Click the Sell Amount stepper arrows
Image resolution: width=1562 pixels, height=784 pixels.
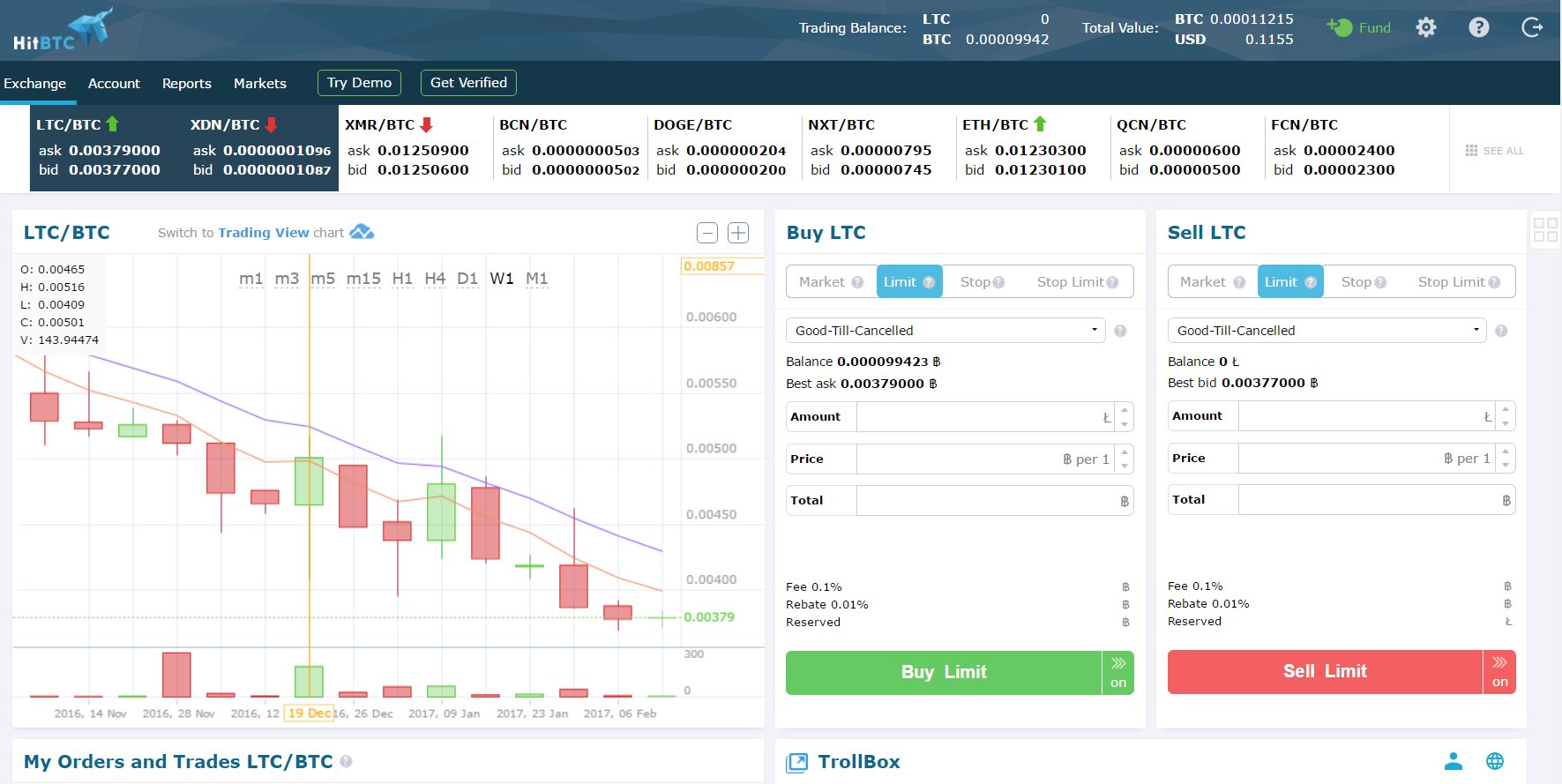(x=1506, y=415)
